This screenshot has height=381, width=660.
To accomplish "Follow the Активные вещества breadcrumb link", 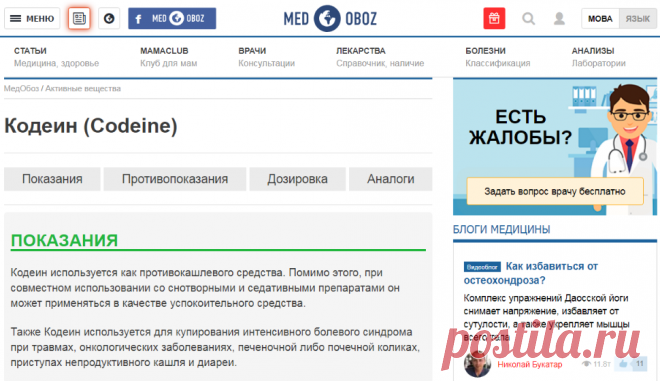I will pos(83,88).
